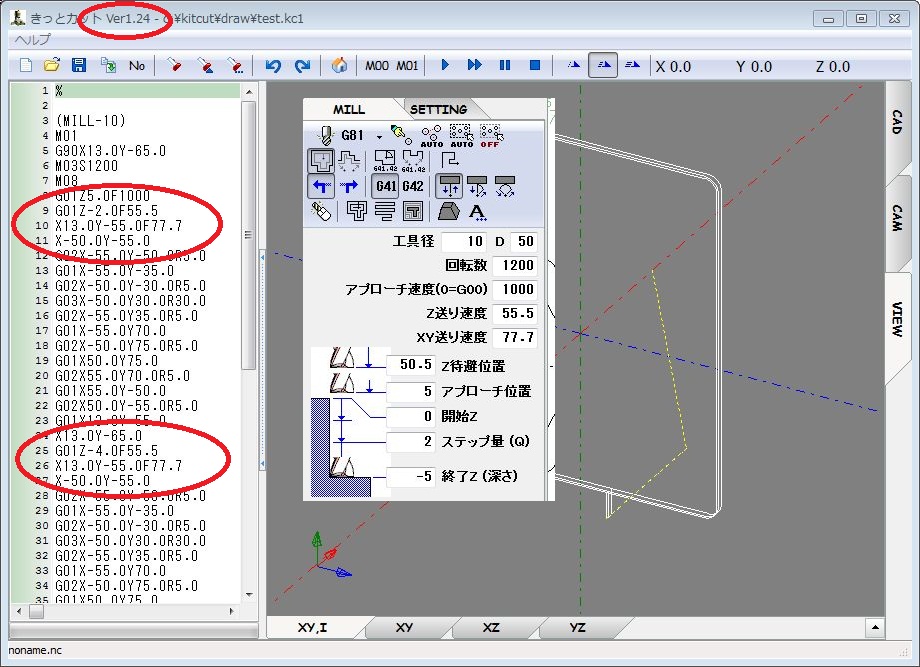The height and width of the screenshot is (667, 920).
Task: Click the document transfer icon beside Save
Action: (x=108, y=65)
